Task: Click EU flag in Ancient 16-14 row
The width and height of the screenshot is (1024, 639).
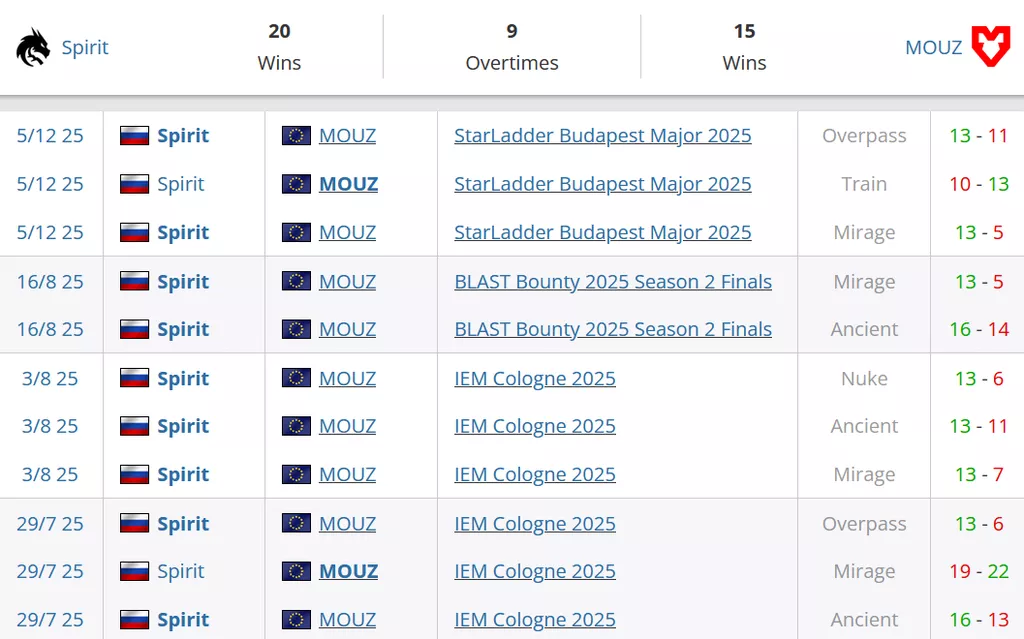Action: click(x=296, y=329)
